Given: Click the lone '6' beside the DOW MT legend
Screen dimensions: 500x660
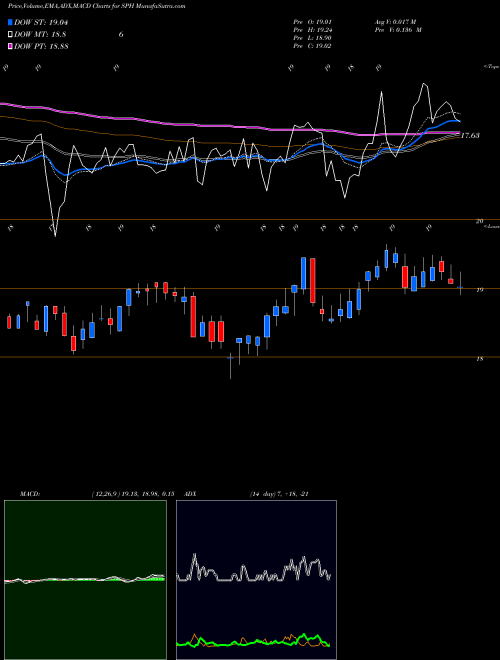Looking at the screenshot, I should (x=121, y=35).
